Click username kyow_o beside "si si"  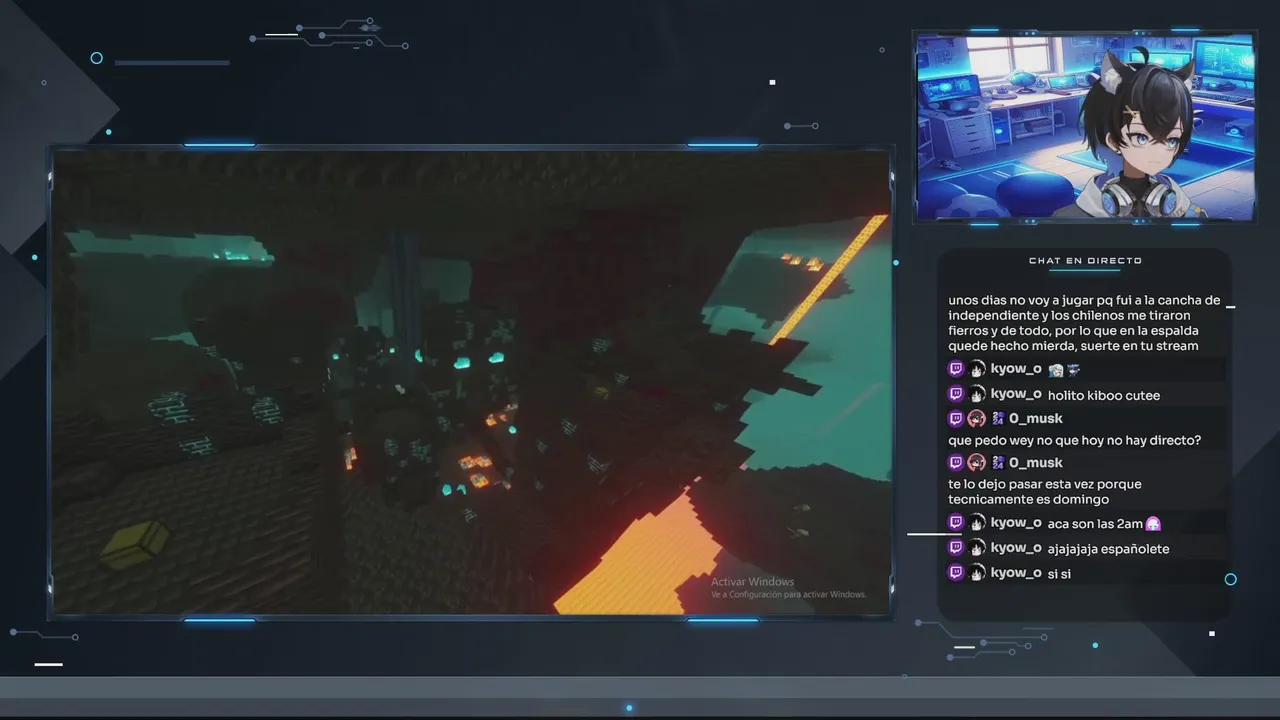(x=1016, y=572)
